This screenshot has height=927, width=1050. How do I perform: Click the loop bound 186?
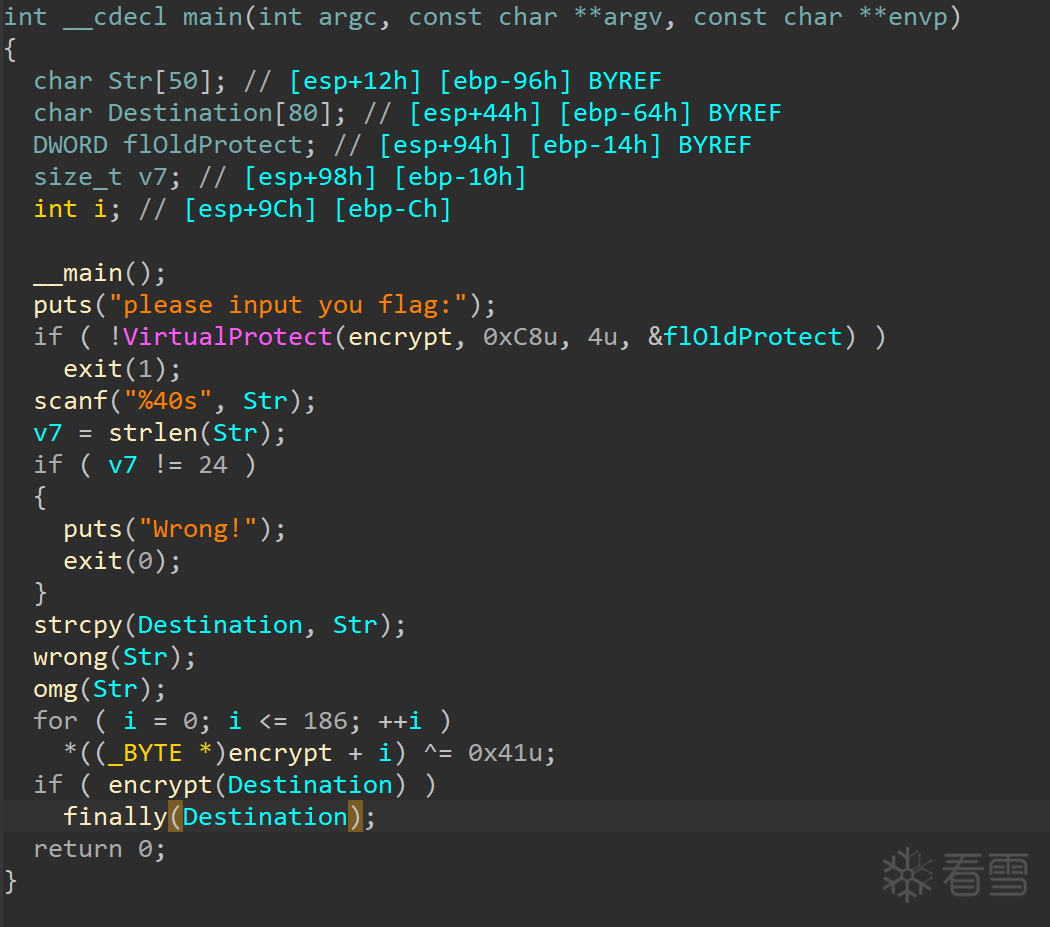[x=325, y=720]
